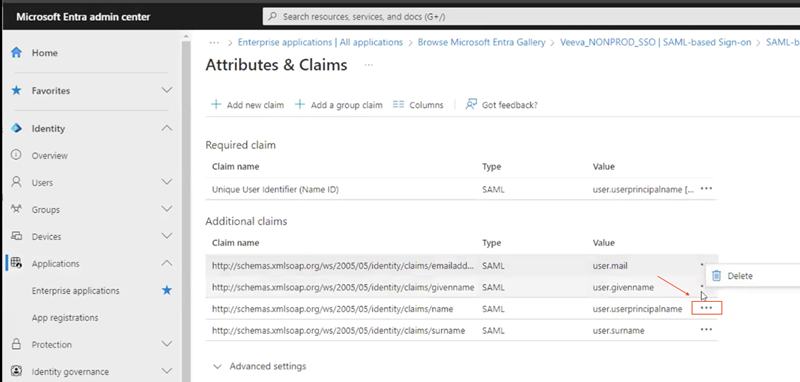Go to Browse Microsoft Entra Gallery breadcrumb
Image resolution: width=800 pixels, height=382 pixels.
482,42
